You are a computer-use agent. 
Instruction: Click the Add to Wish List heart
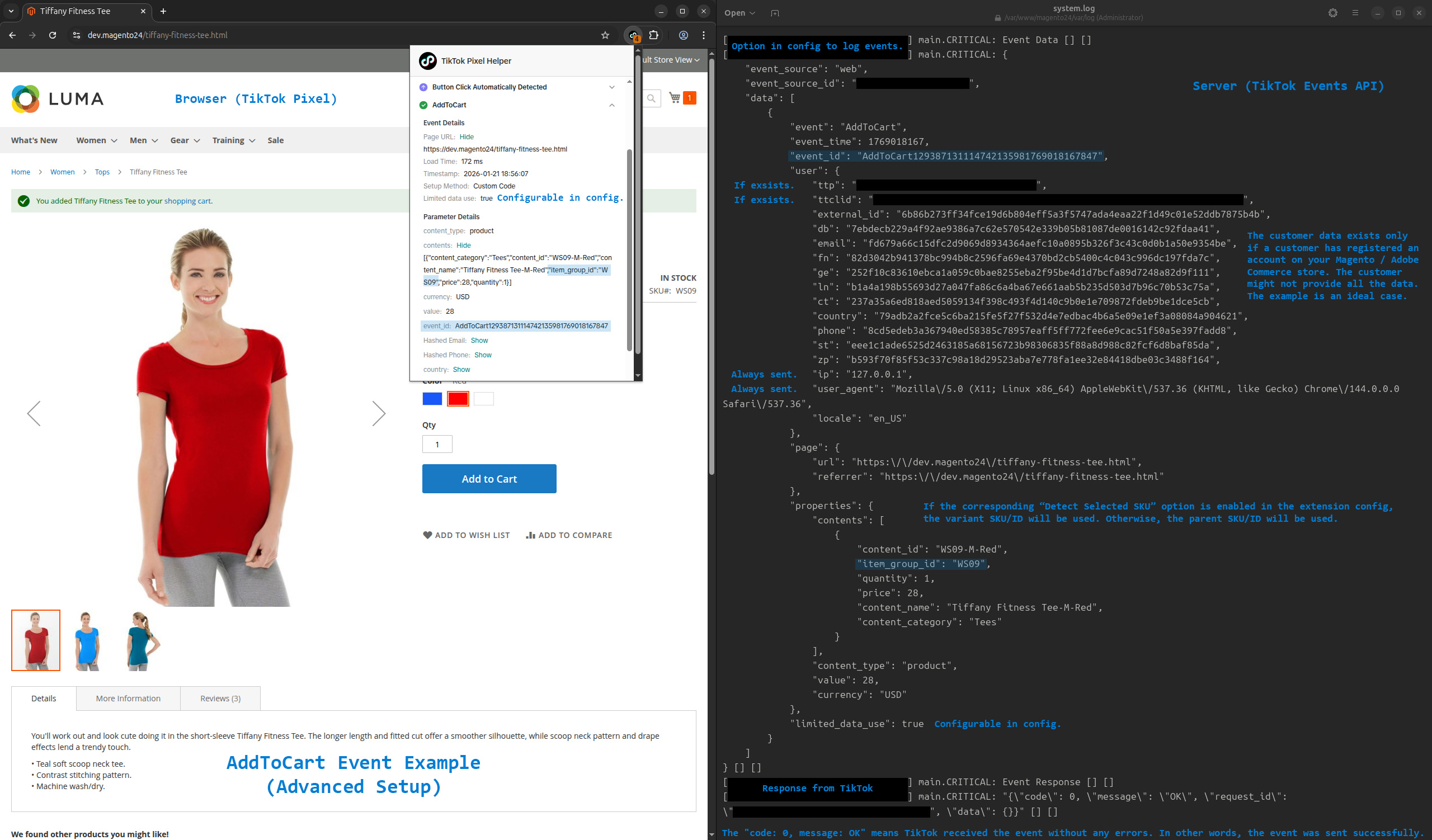[x=427, y=535]
